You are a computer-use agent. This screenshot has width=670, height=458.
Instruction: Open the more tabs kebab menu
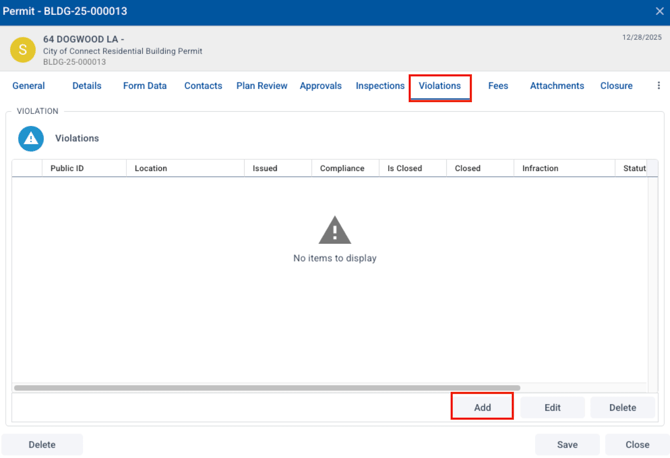(658, 86)
